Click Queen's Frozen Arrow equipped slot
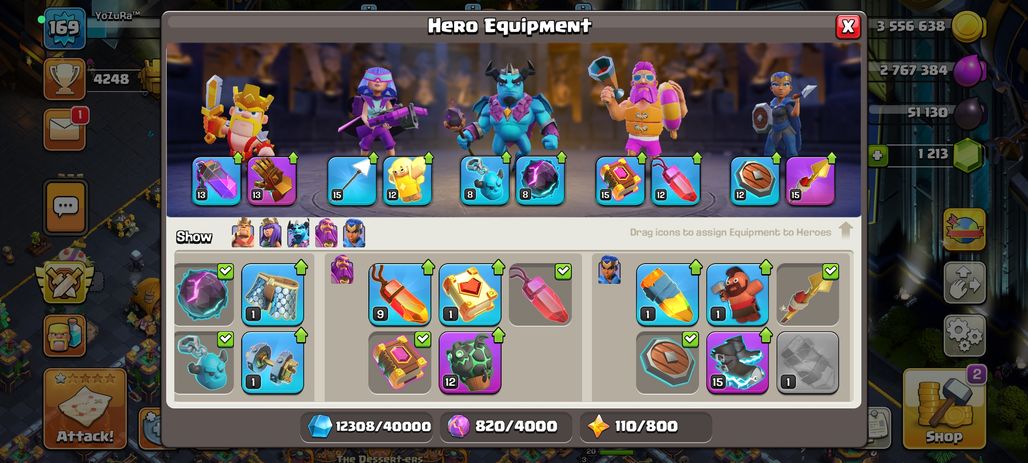The image size is (1028, 463). pyautogui.click(x=351, y=181)
